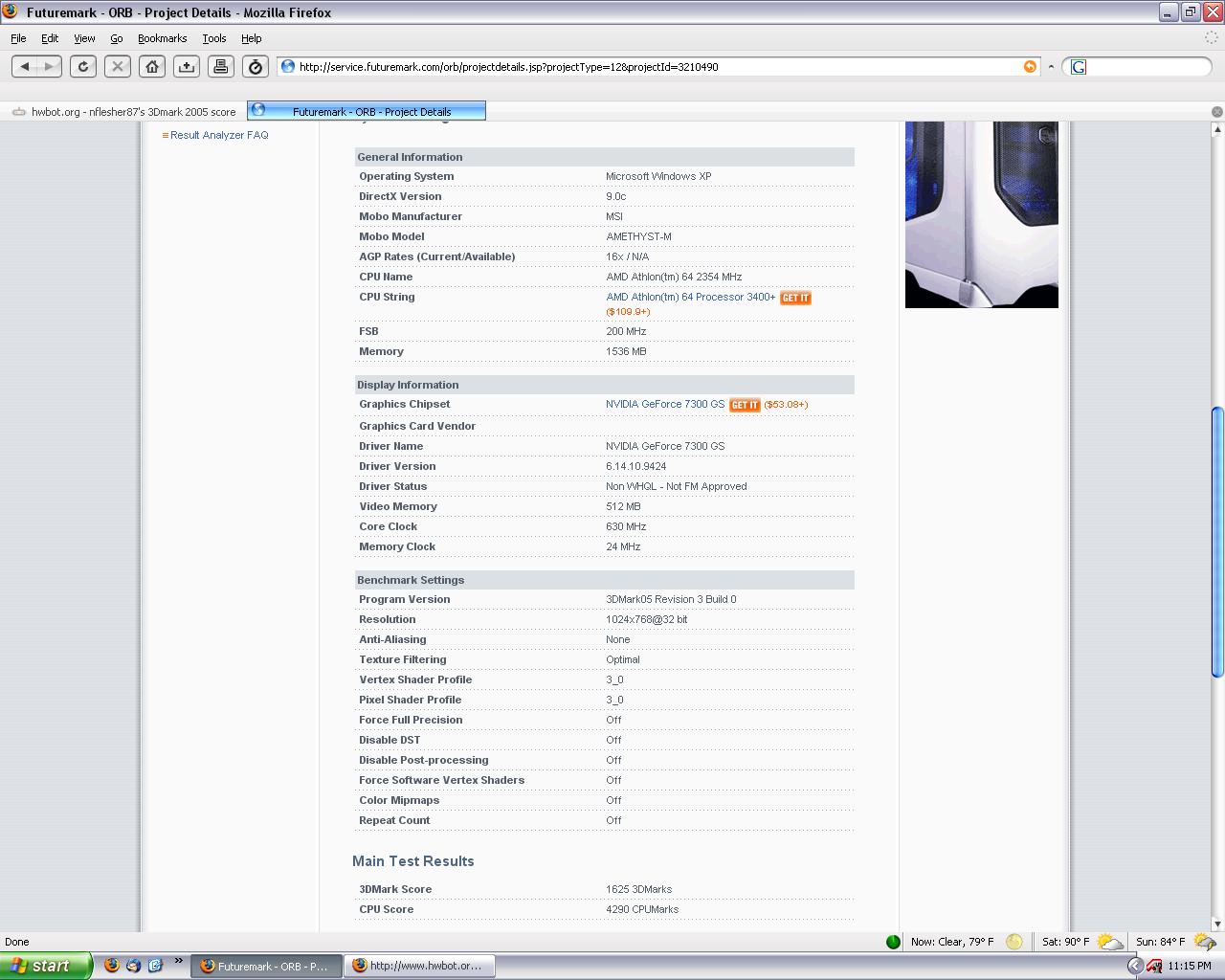This screenshot has height=980, width=1225.
Task: Open History with the clock icon
Action: pos(256,66)
